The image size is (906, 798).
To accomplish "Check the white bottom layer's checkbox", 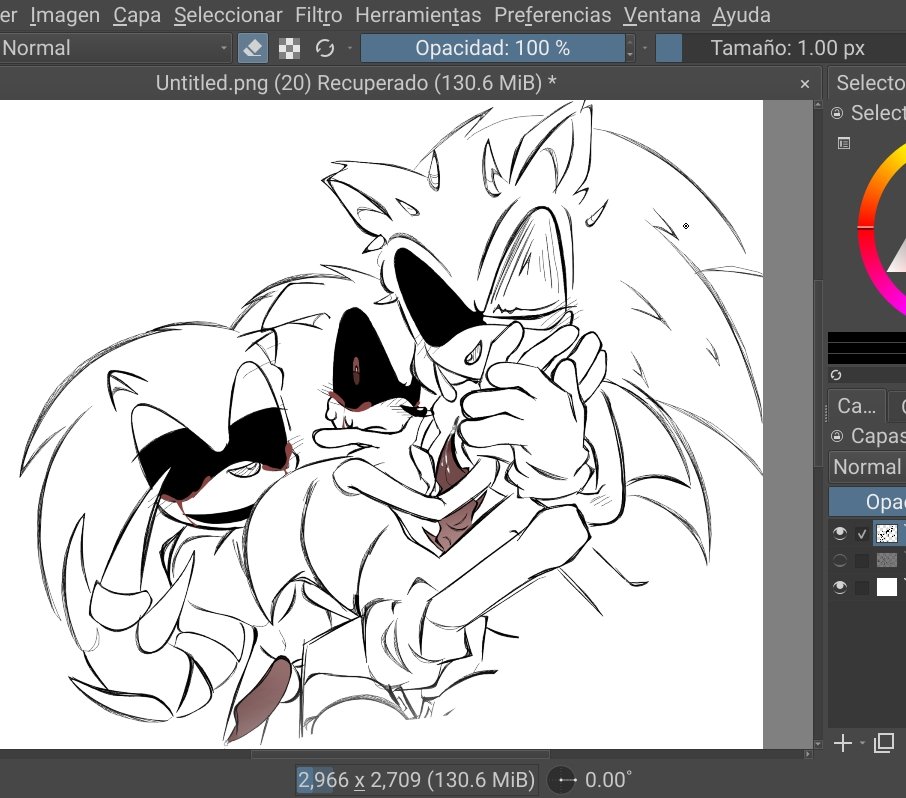I will point(862,588).
